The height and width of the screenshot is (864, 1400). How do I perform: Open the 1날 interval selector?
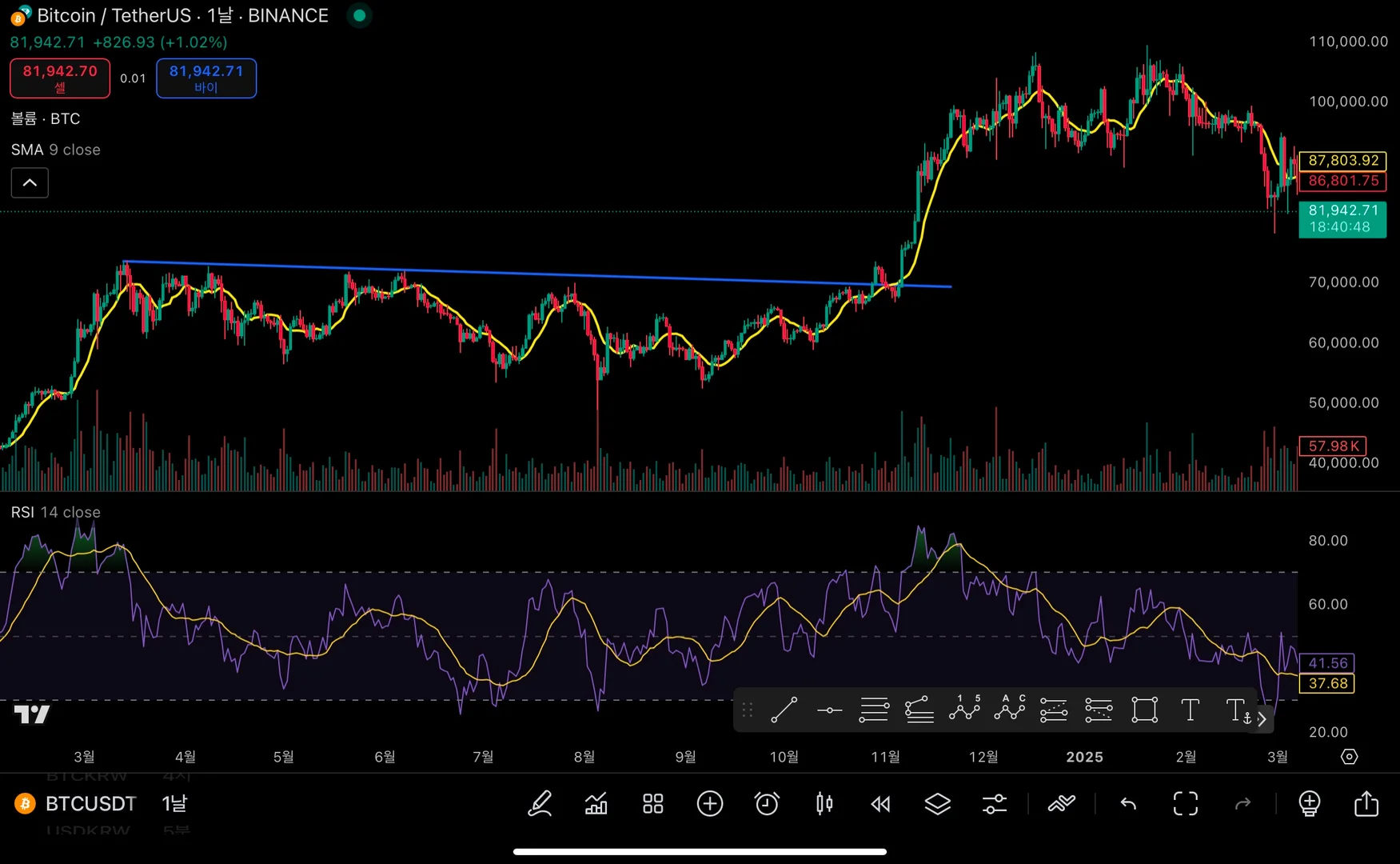174,803
